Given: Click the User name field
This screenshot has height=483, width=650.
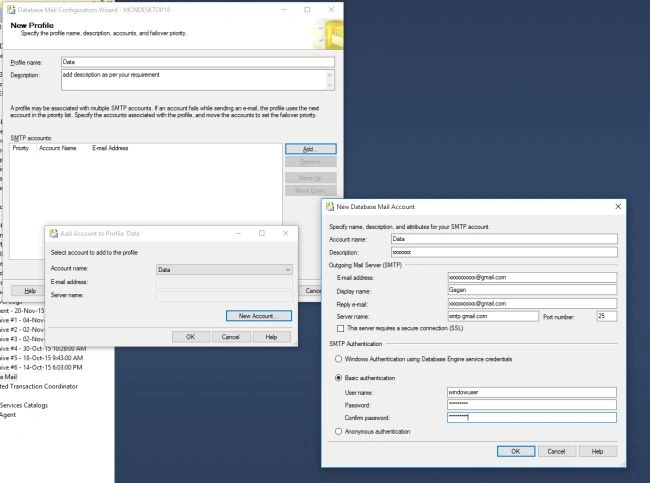Looking at the screenshot, I should (532, 392).
